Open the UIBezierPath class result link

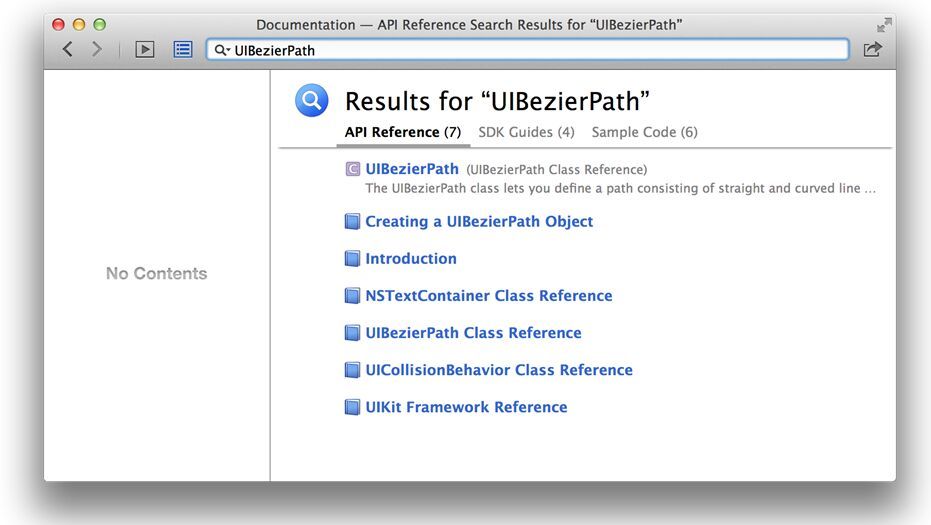412,169
